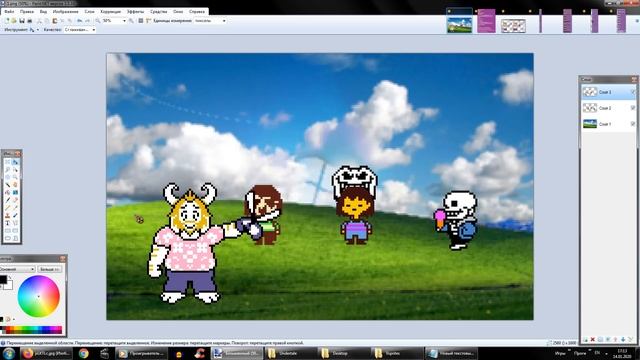Viewport: 640px width, 360px height.
Task: Select the Rectangle Select tool
Action: [7, 162]
